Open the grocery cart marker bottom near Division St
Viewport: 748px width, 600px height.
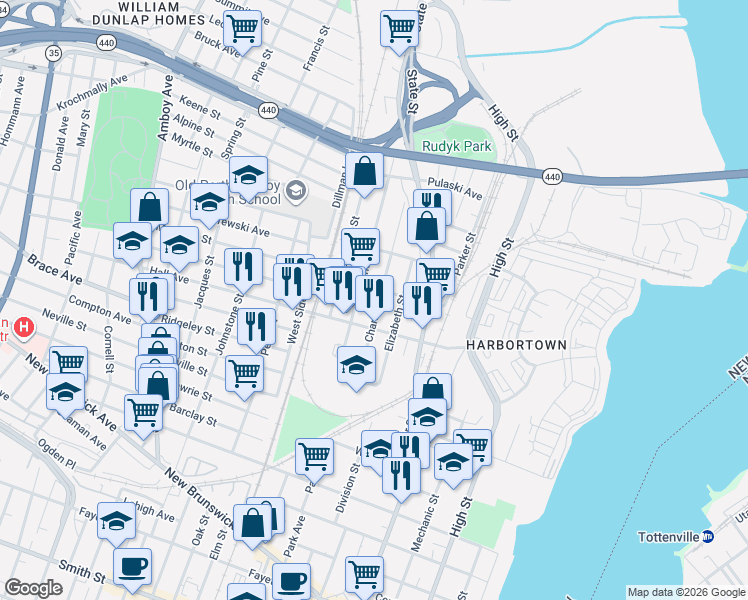pyautogui.click(x=364, y=577)
